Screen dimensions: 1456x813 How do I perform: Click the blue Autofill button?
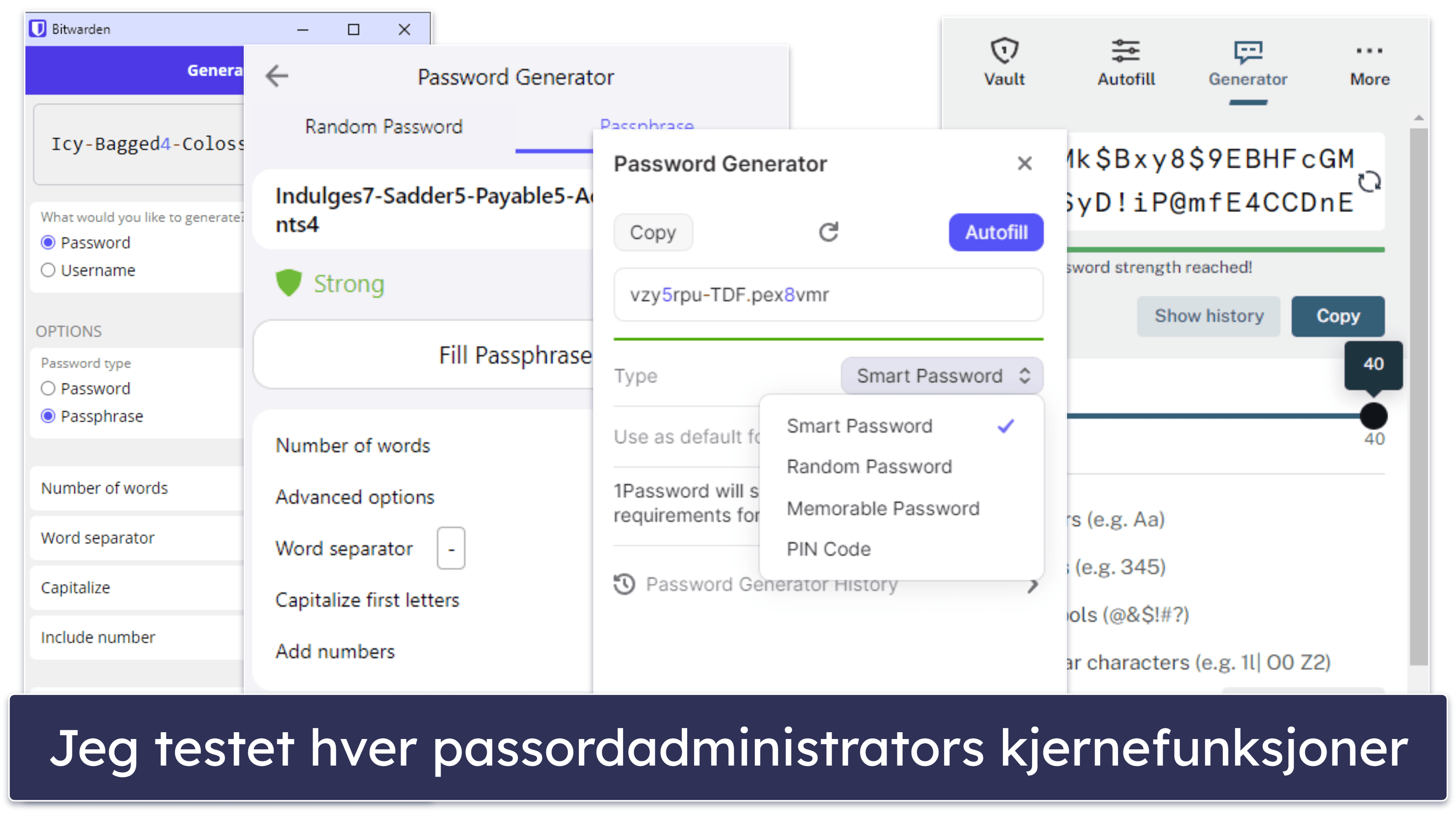pos(996,232)
